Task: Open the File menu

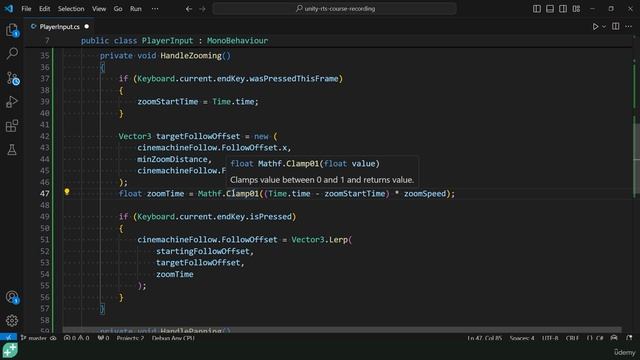Action: point(26,9)
